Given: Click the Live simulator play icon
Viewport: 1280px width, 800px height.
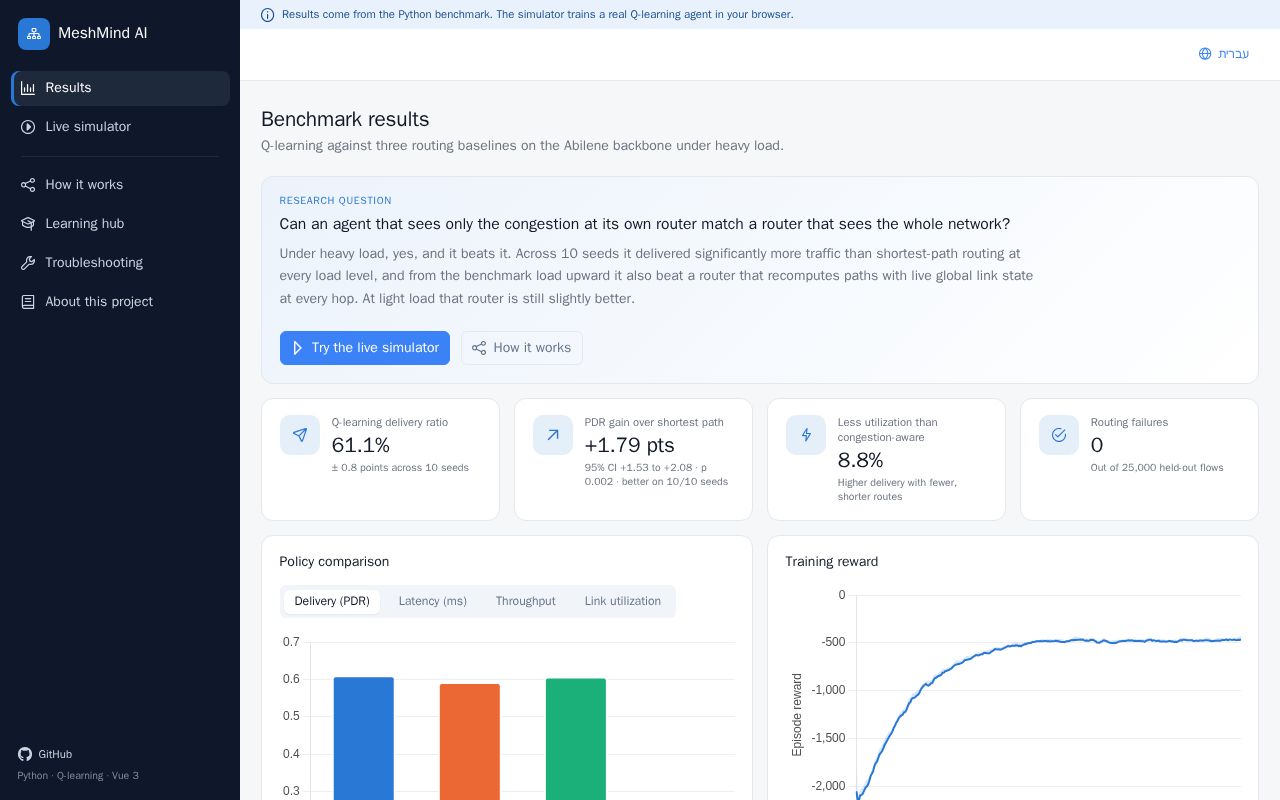Looking at the screenshot, I should pyautogui.click(x=28, y=127).
